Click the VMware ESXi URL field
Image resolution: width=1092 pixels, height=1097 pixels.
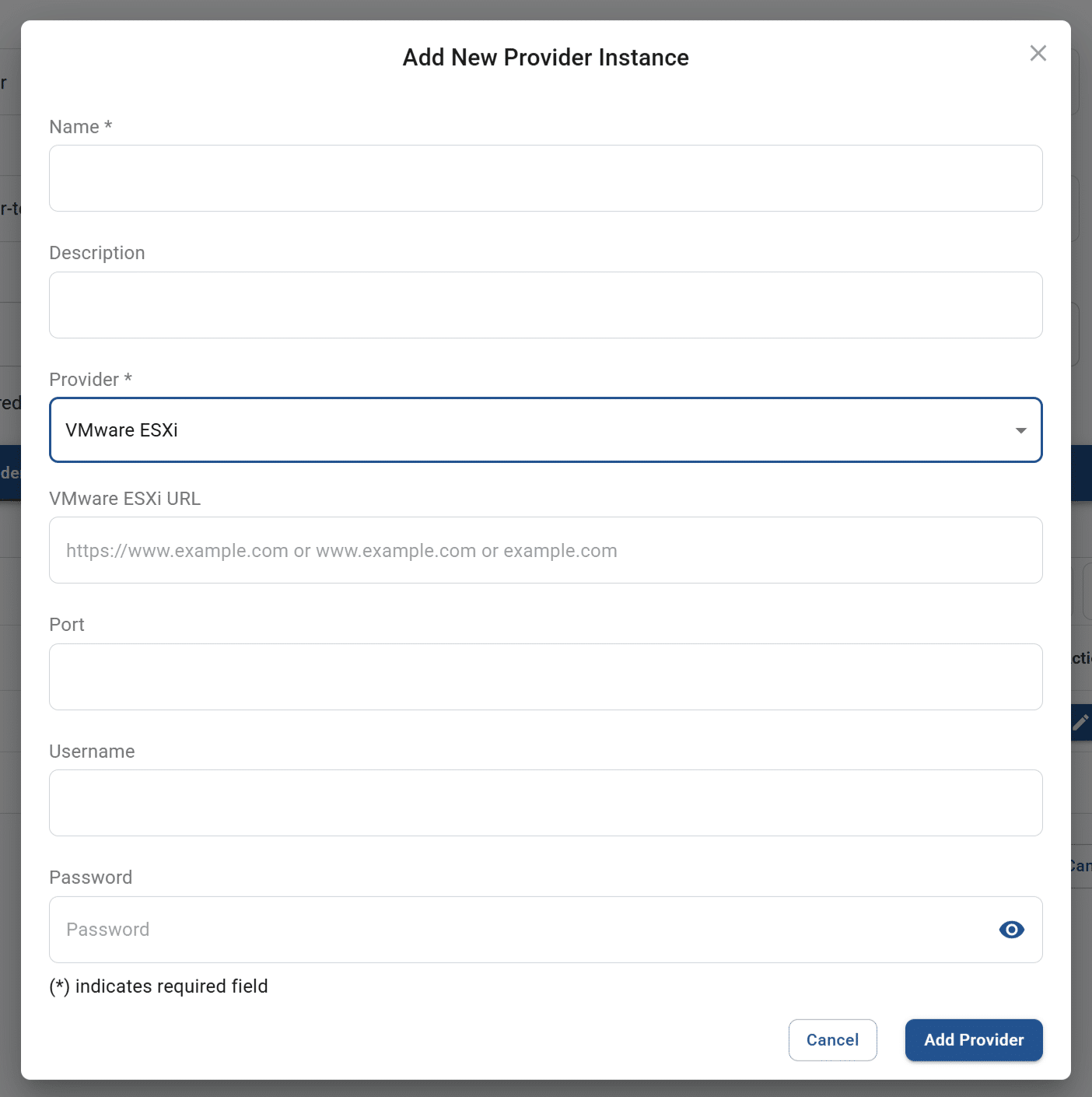click(545, 550)
